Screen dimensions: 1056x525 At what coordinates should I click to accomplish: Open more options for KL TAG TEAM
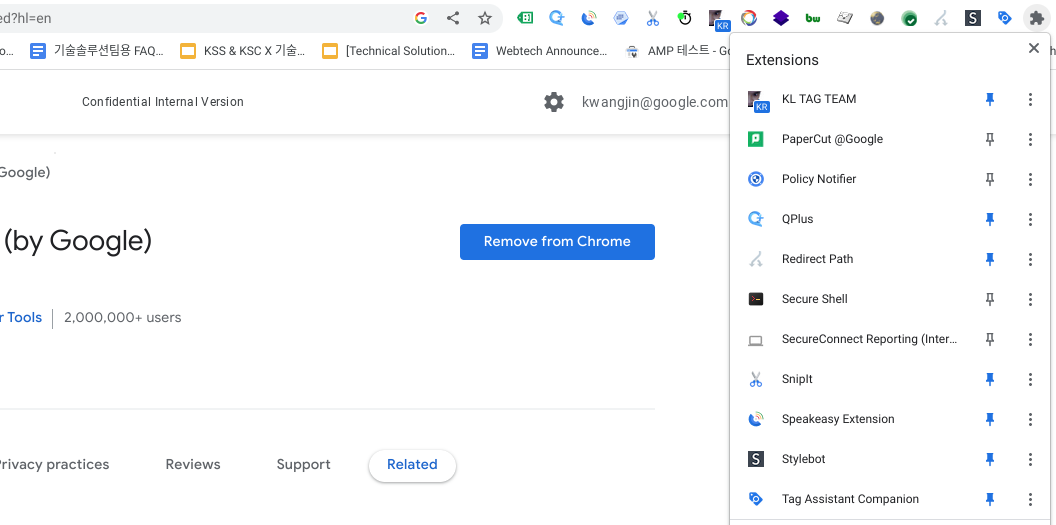[x=1030, y=100]
